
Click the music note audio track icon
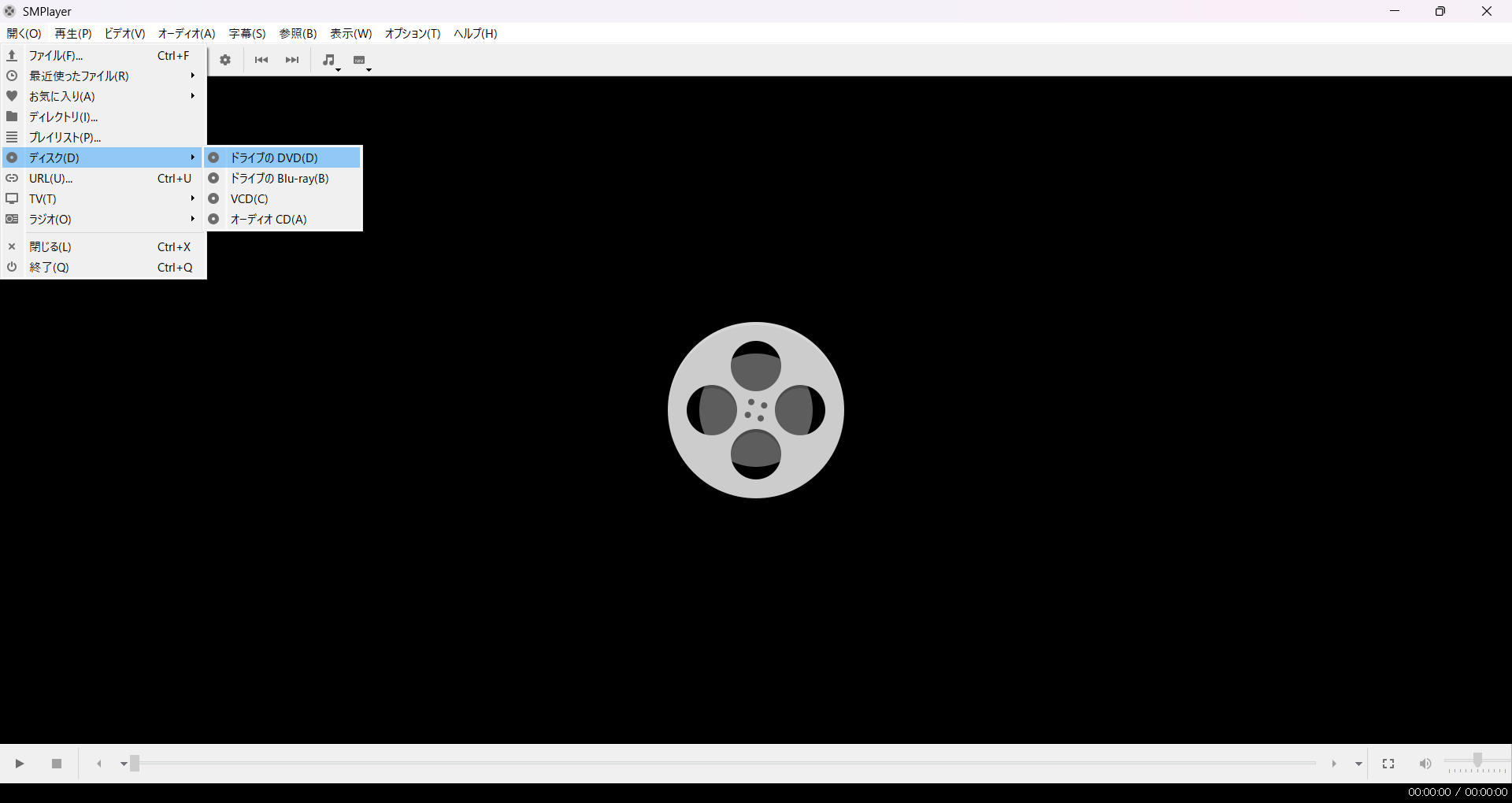click(328, 60)
